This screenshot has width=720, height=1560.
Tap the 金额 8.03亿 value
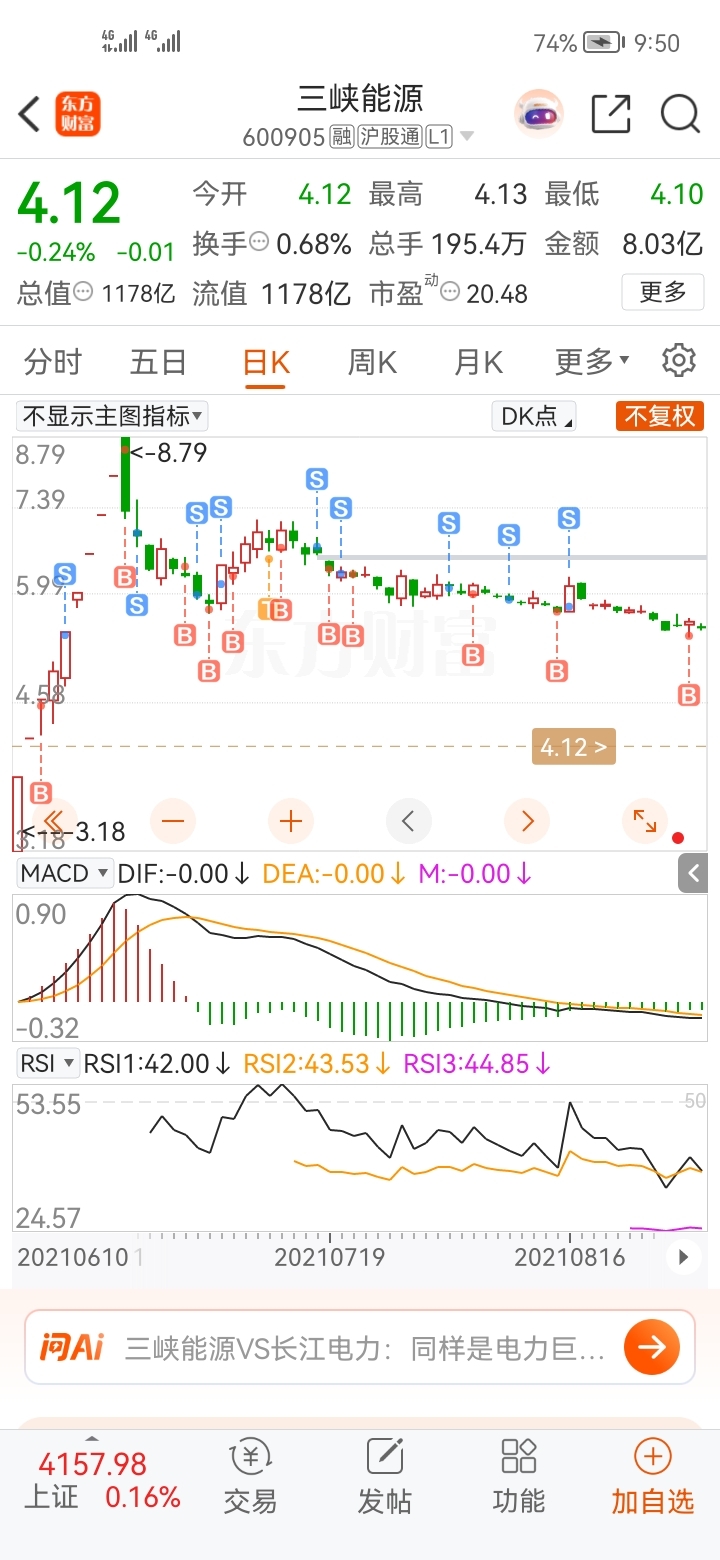tap(624, 242)
